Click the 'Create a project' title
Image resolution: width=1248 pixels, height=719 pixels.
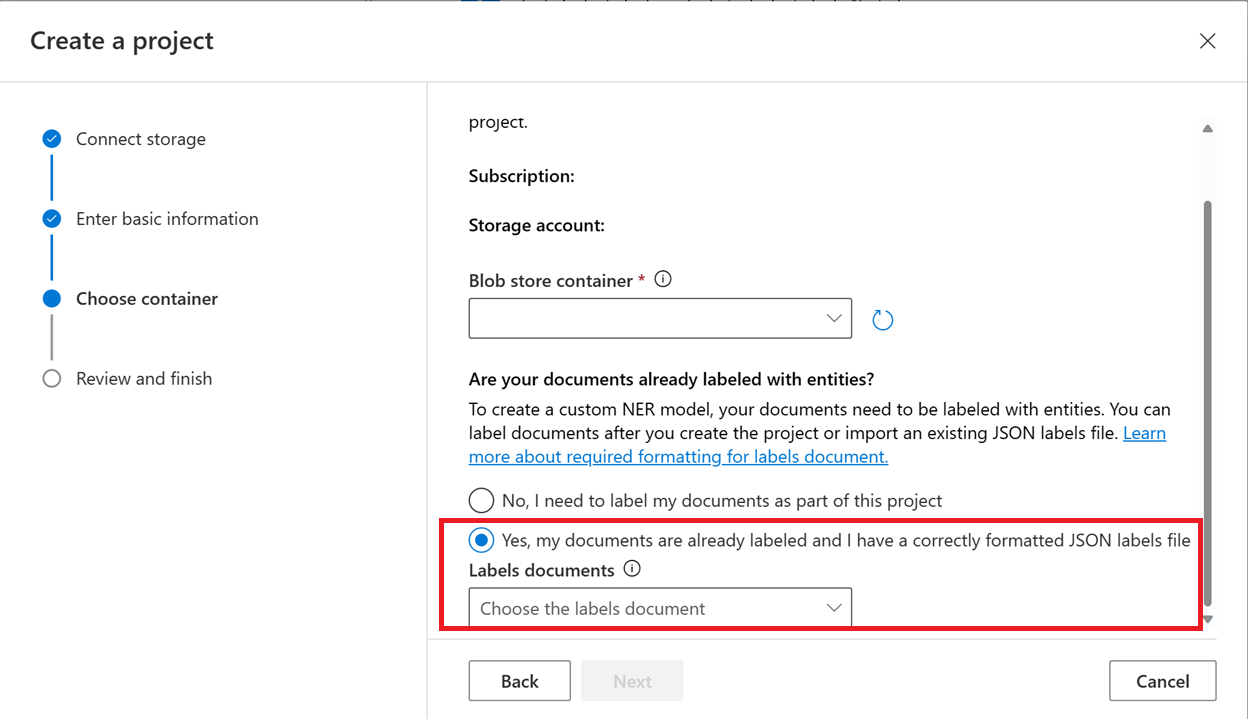[x=122, y=41]
